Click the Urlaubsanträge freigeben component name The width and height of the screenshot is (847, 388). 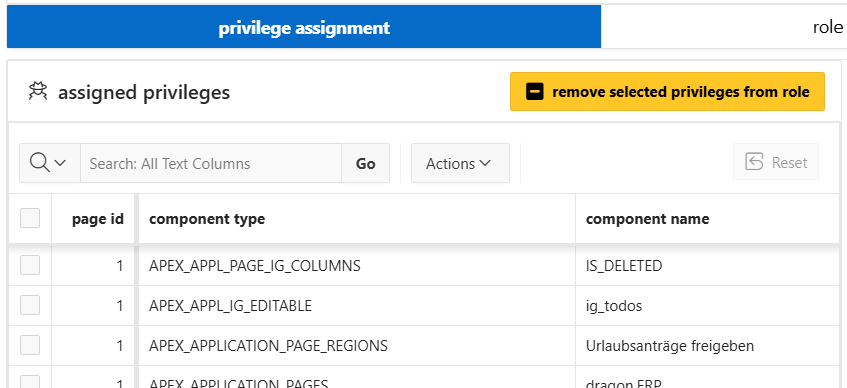670,345
